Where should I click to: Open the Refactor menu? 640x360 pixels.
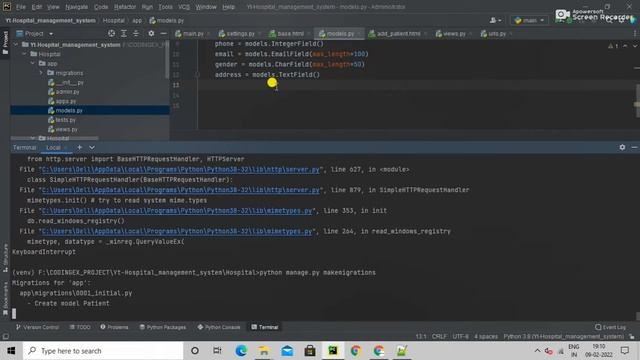point(125,7)
